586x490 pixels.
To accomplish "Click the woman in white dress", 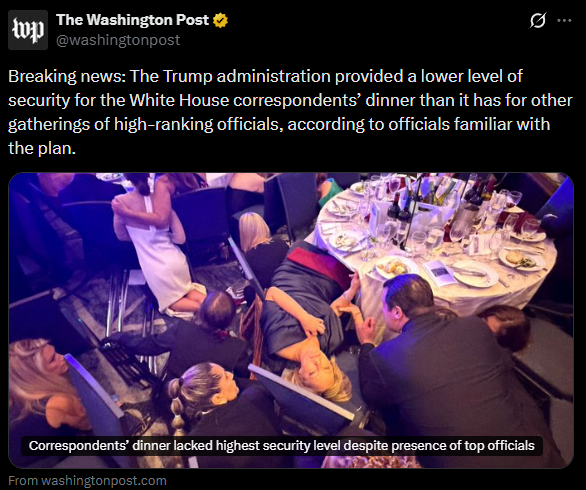I will tap(157, 247).
